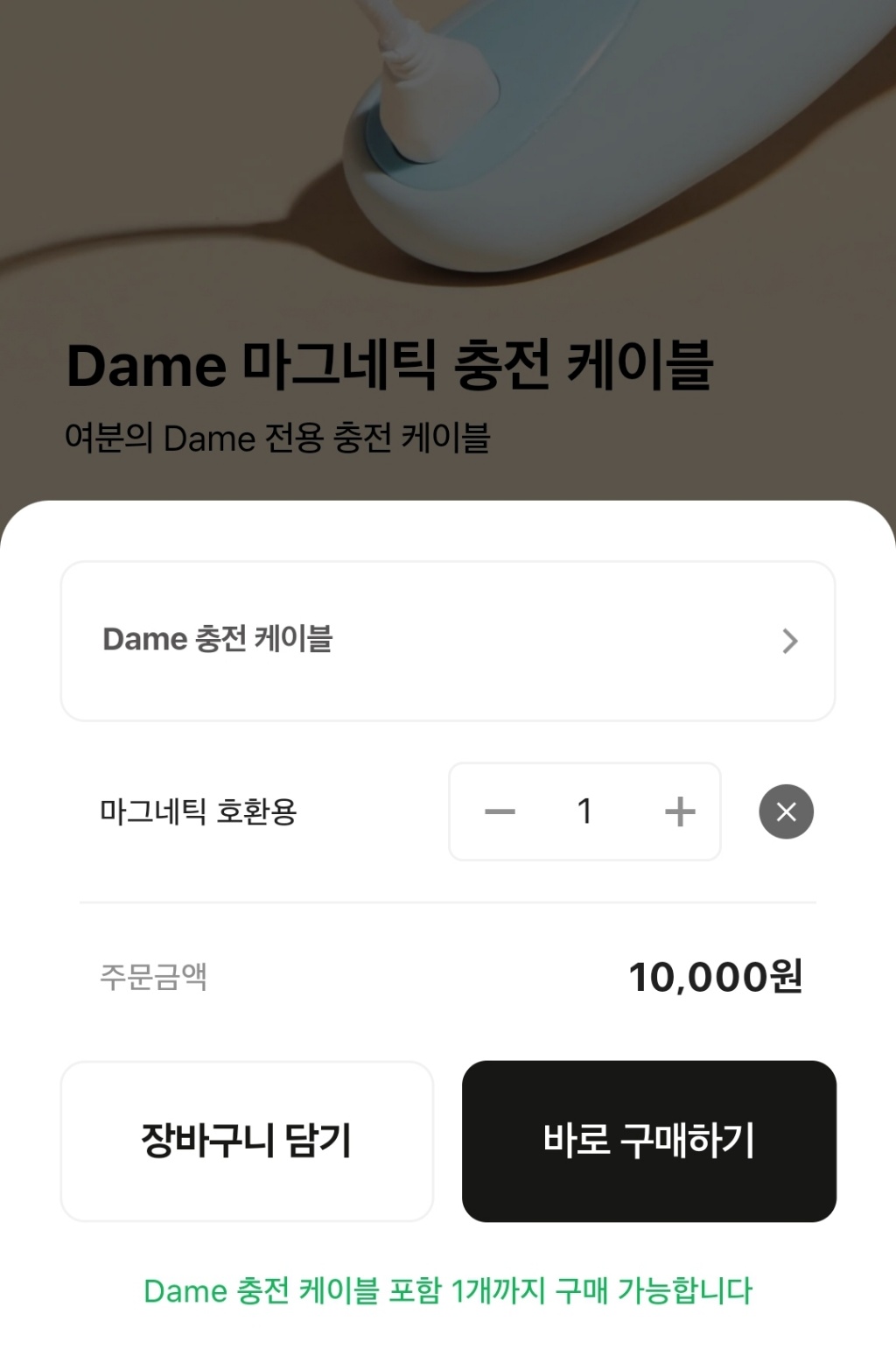Tap the 장바구니 담기 button

247,1141
